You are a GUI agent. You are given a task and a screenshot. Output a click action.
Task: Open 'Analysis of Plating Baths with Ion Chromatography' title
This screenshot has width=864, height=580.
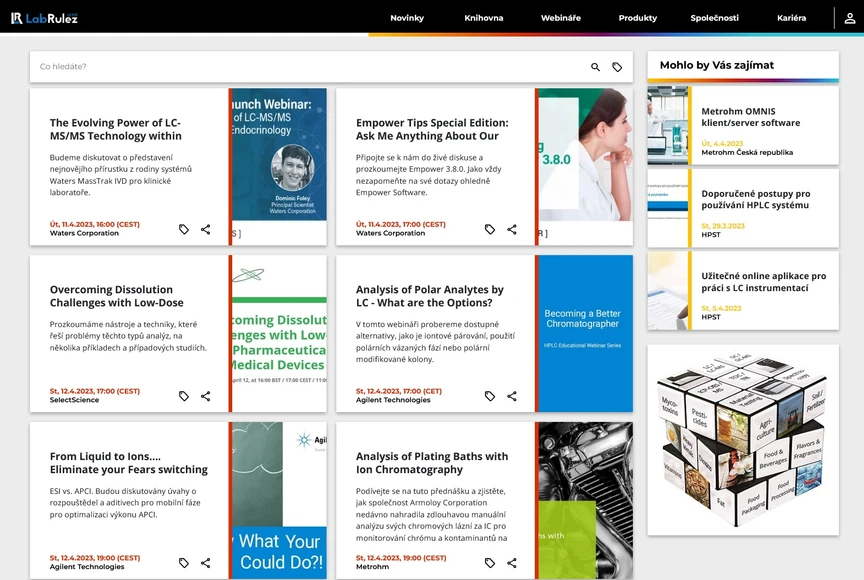coord(432,463)
